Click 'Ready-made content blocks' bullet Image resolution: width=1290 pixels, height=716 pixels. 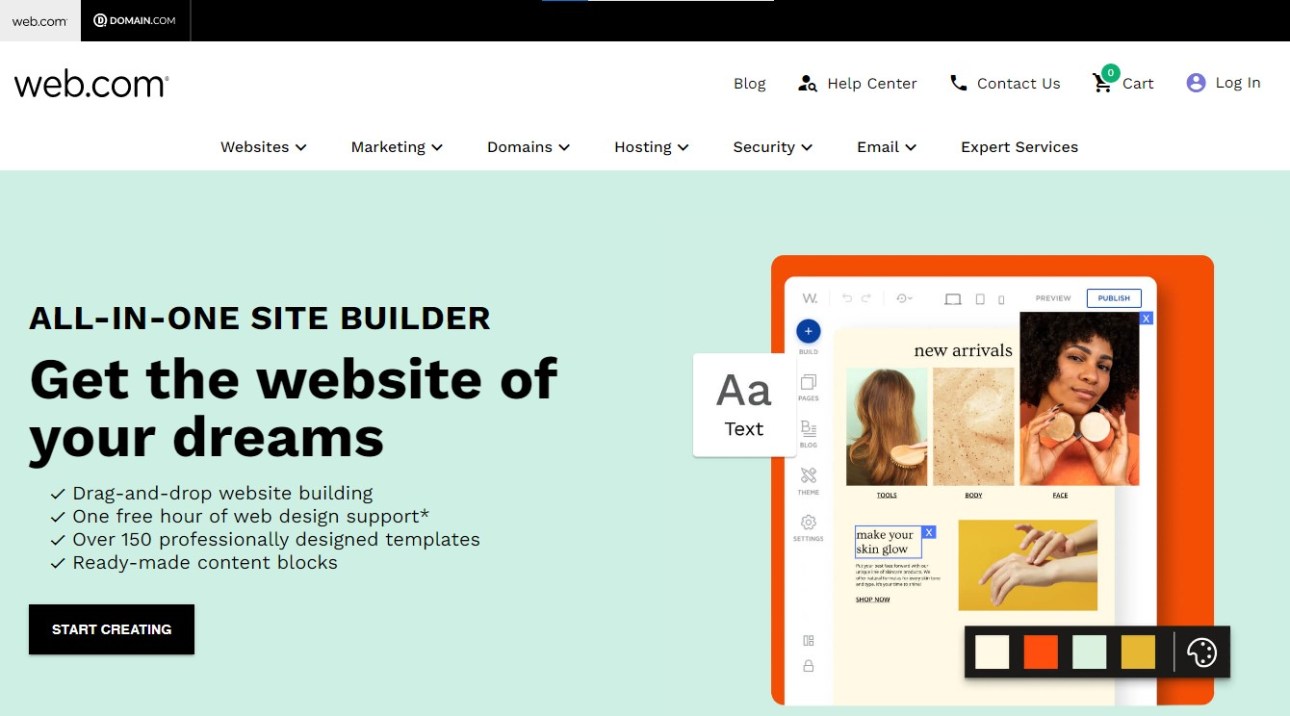[x=205, y=562]
